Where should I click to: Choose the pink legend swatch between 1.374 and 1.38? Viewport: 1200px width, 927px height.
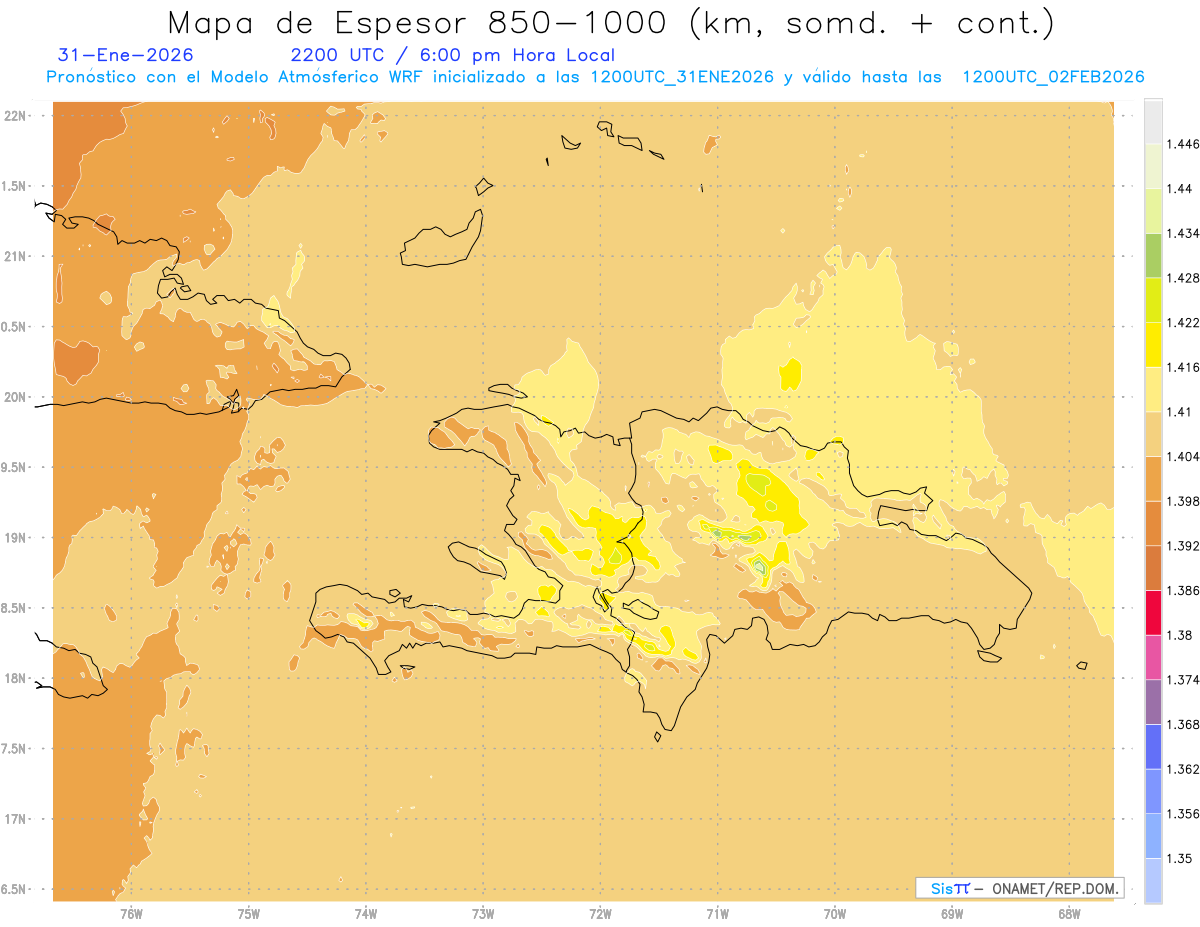[1153, 657]
